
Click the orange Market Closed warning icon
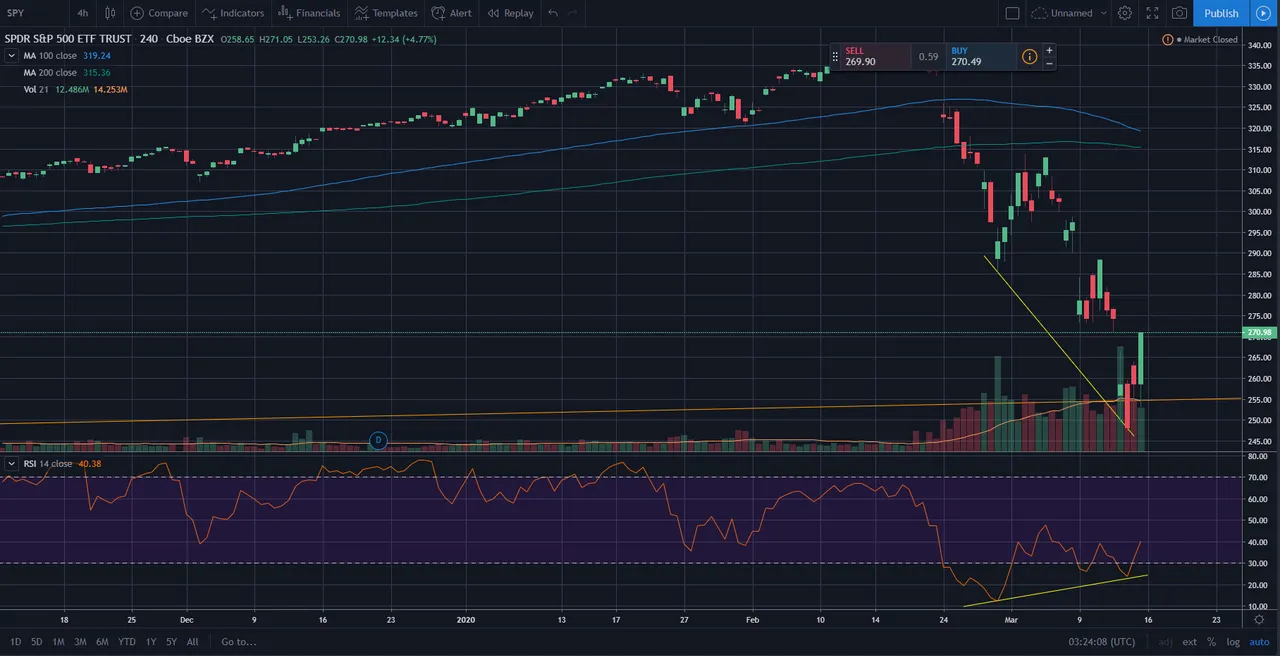coord(1168,39)
